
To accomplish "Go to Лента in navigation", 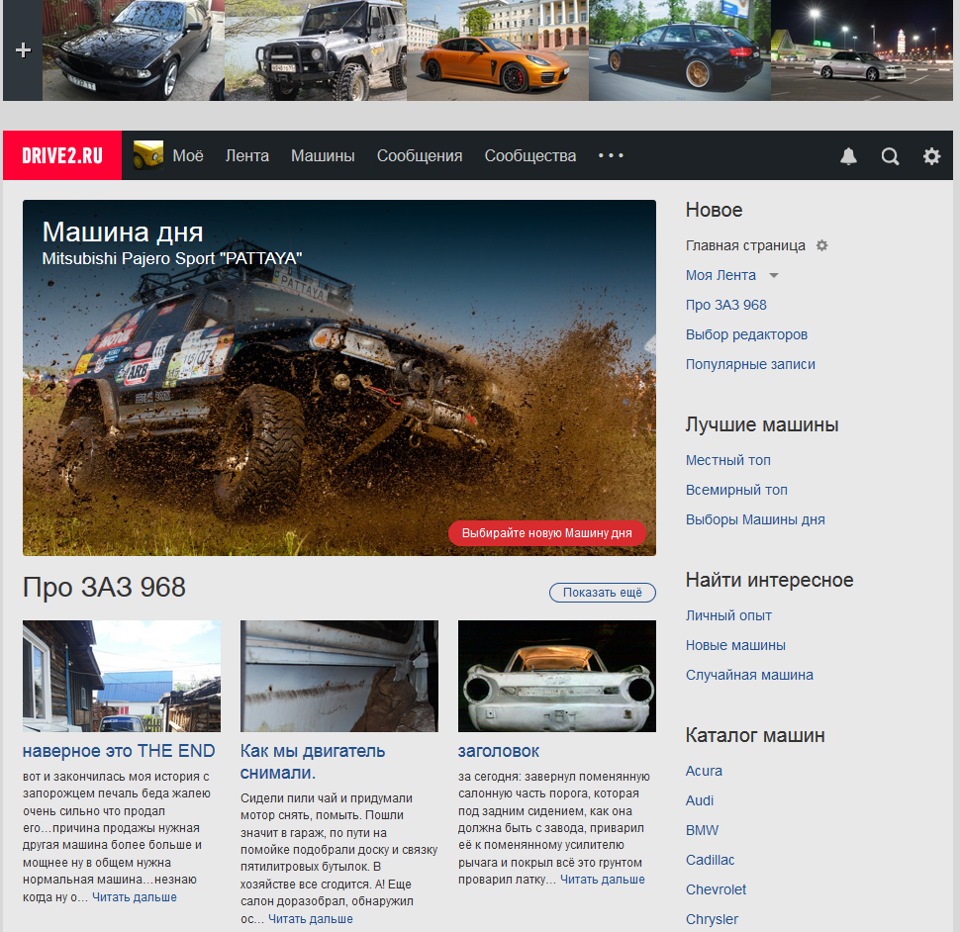I will 247,156.
